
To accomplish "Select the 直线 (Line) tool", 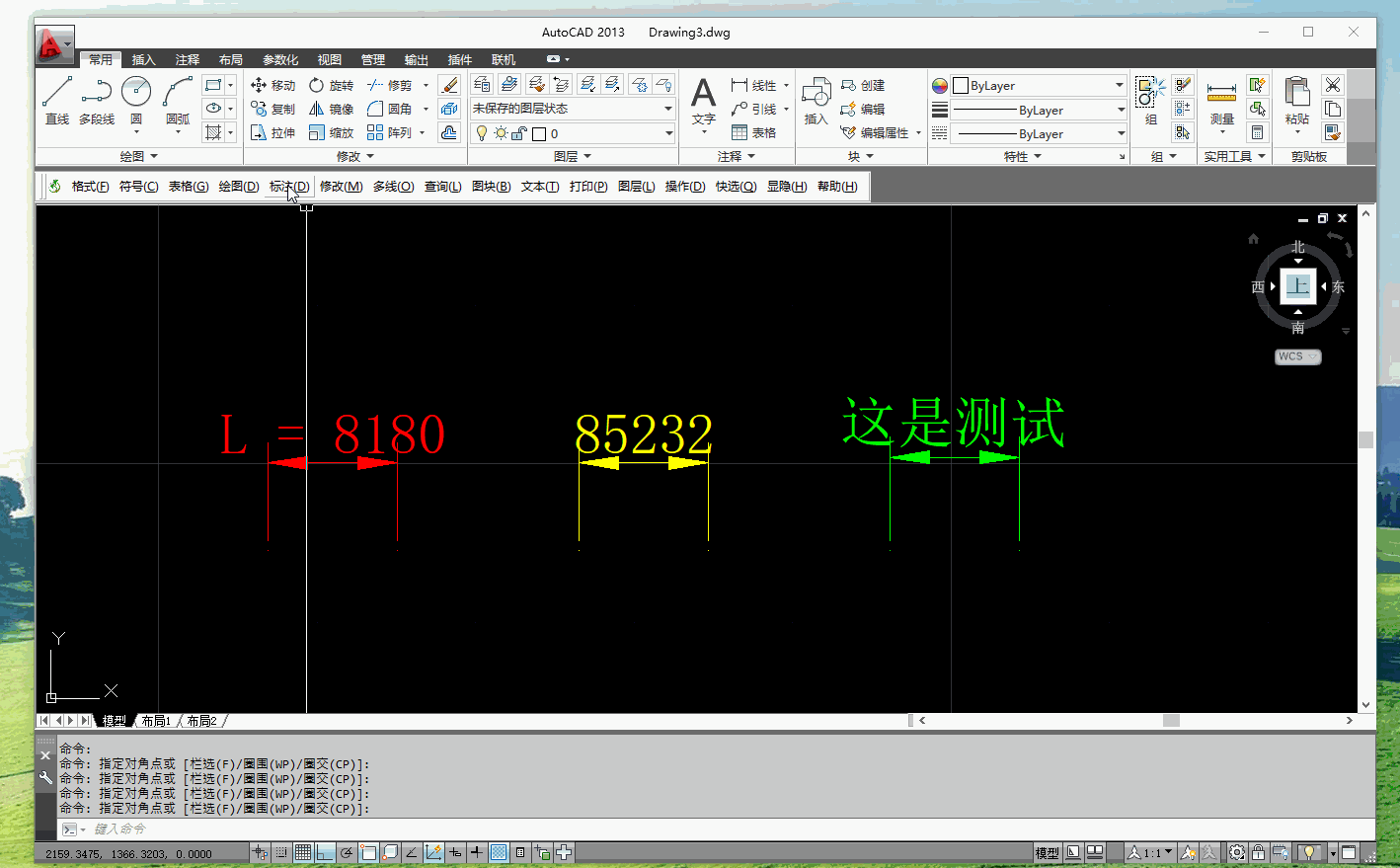I will point(57,101).
